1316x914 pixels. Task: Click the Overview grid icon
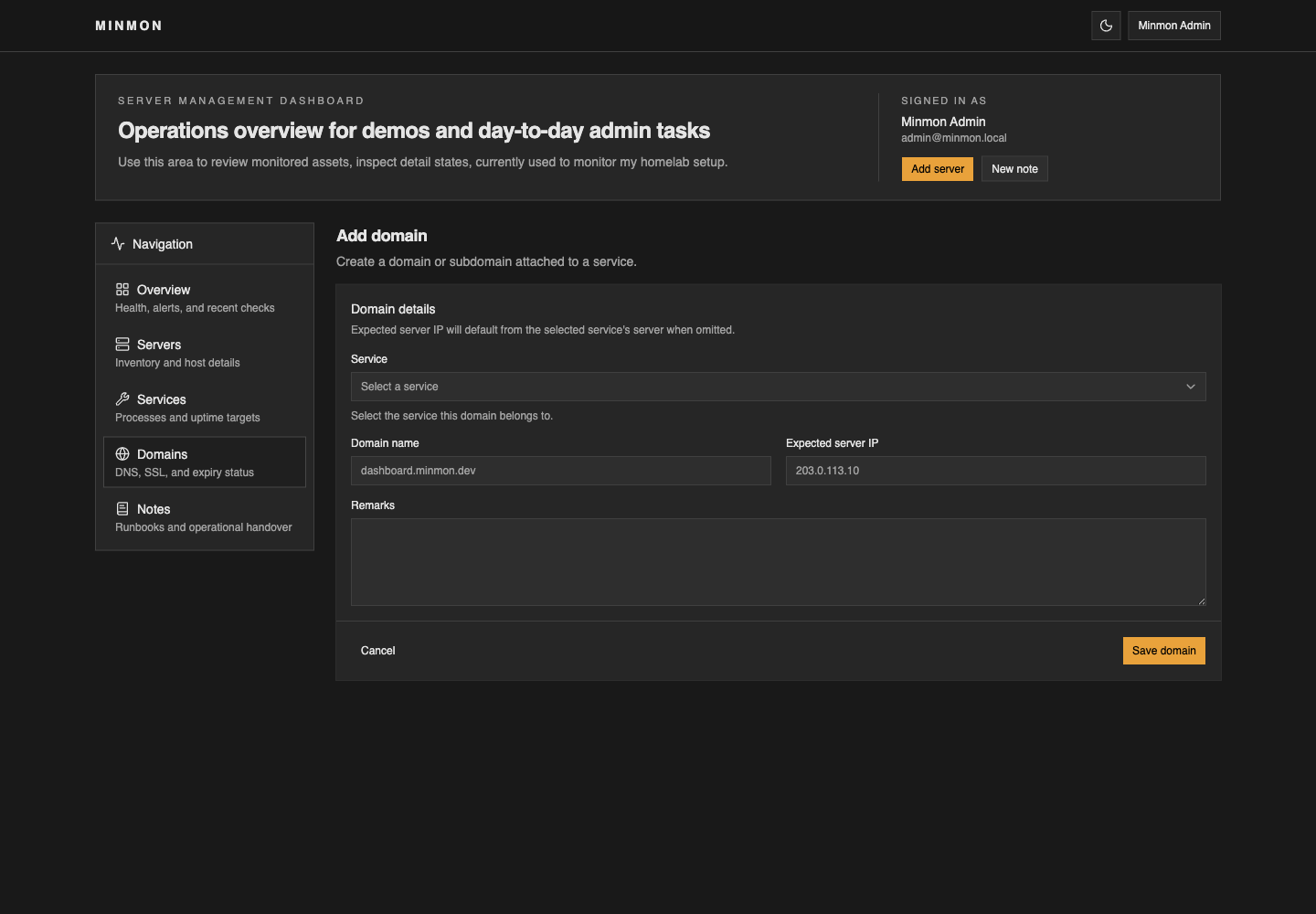pyautogui.click(x=122, y=290)
